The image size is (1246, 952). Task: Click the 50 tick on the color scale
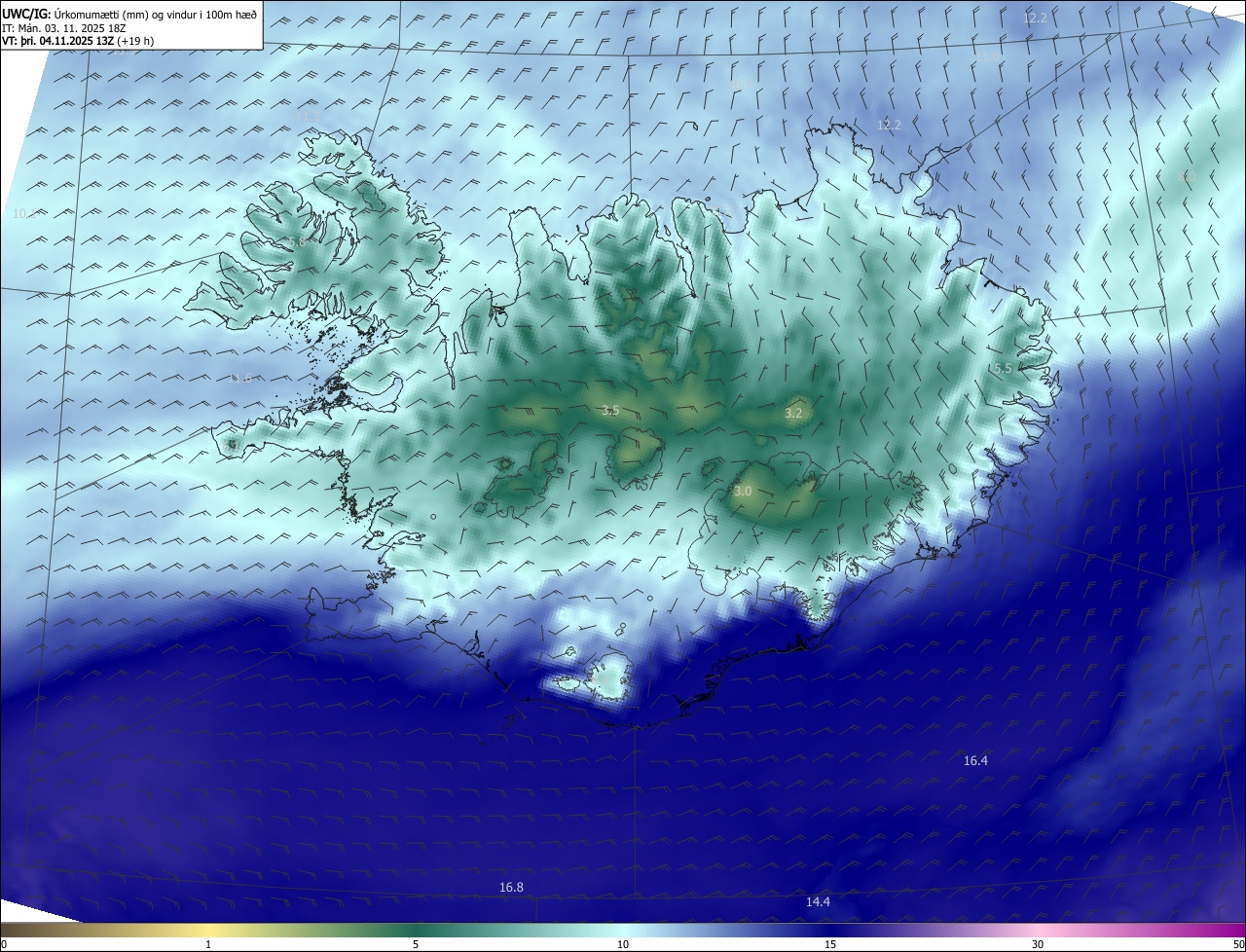click(1238, 944)
